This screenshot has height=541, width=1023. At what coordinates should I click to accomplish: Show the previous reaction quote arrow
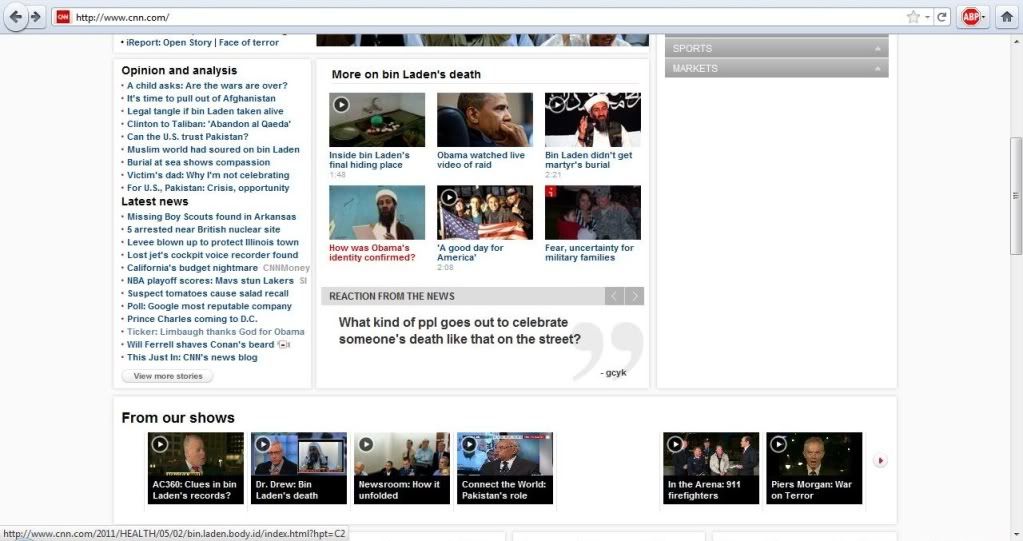615,296
